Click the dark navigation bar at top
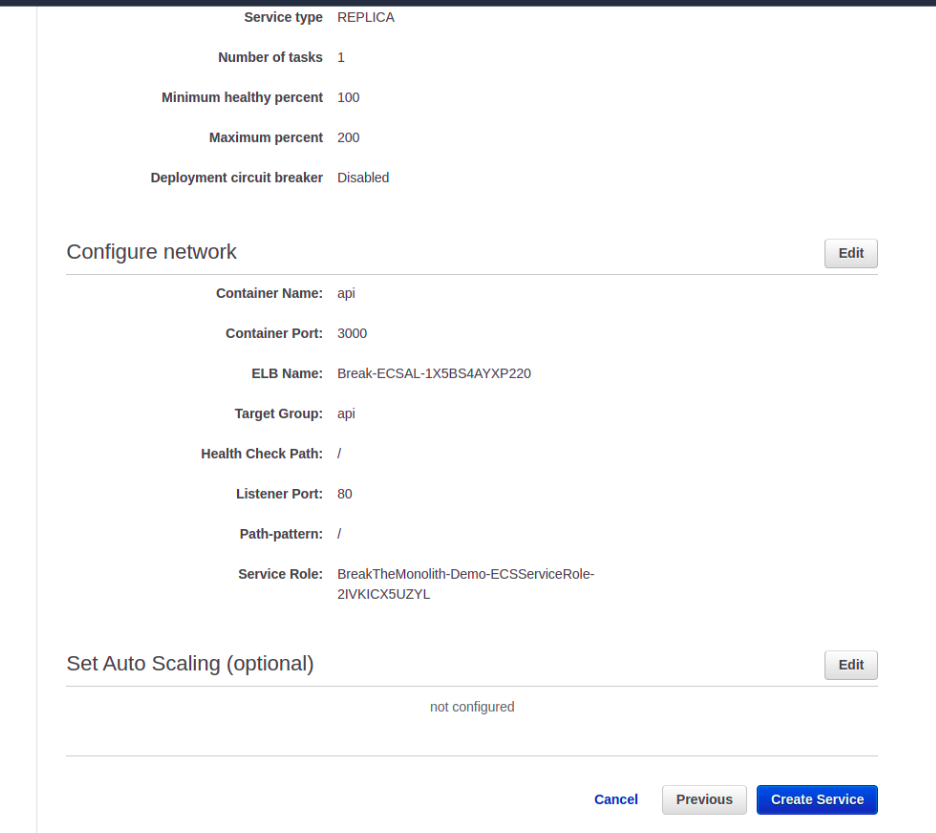The image size is (936, 833). point(468,4)
